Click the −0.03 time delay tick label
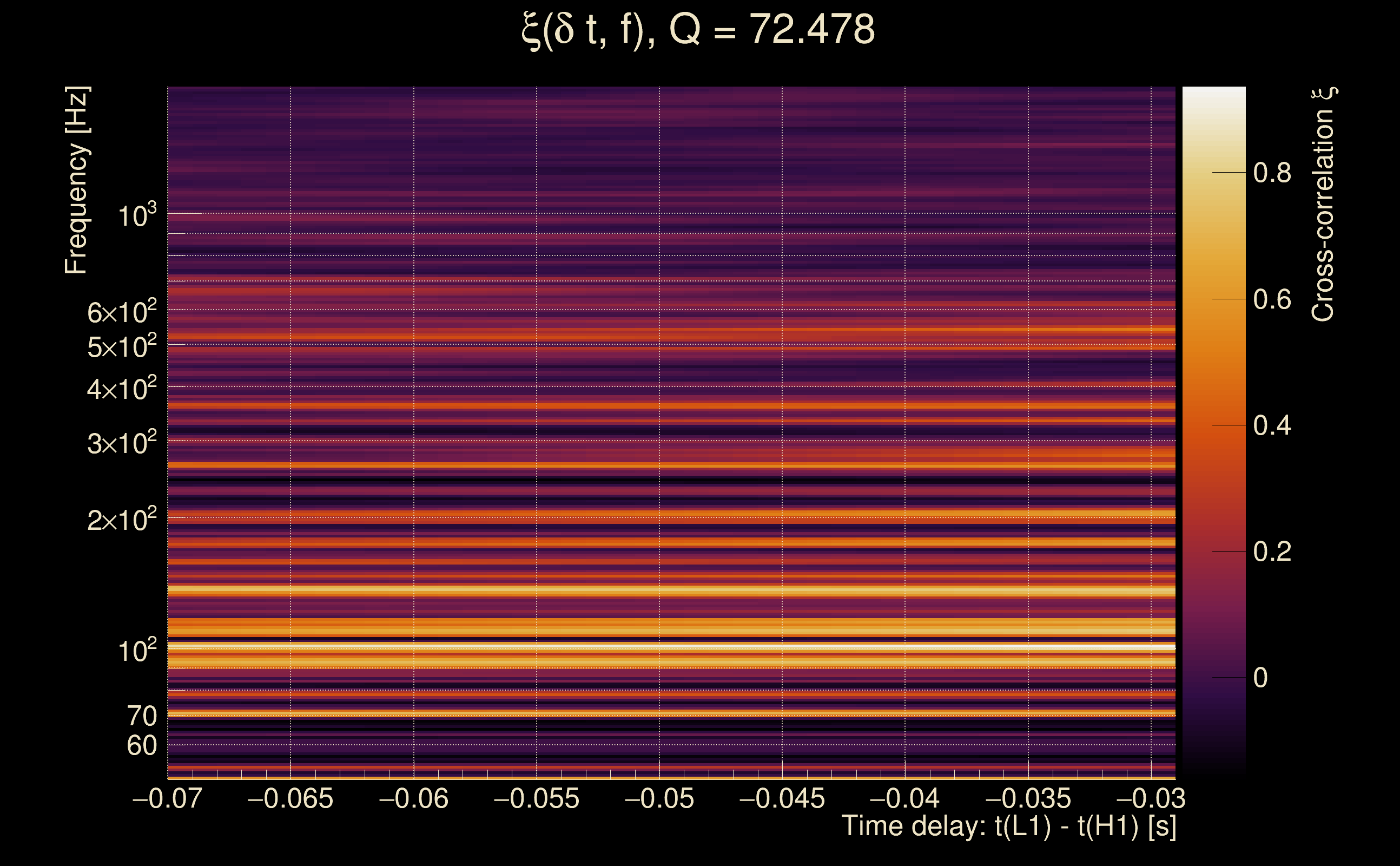Image resolution: width=1400 pixels, height=866 pixels. 1151,798
